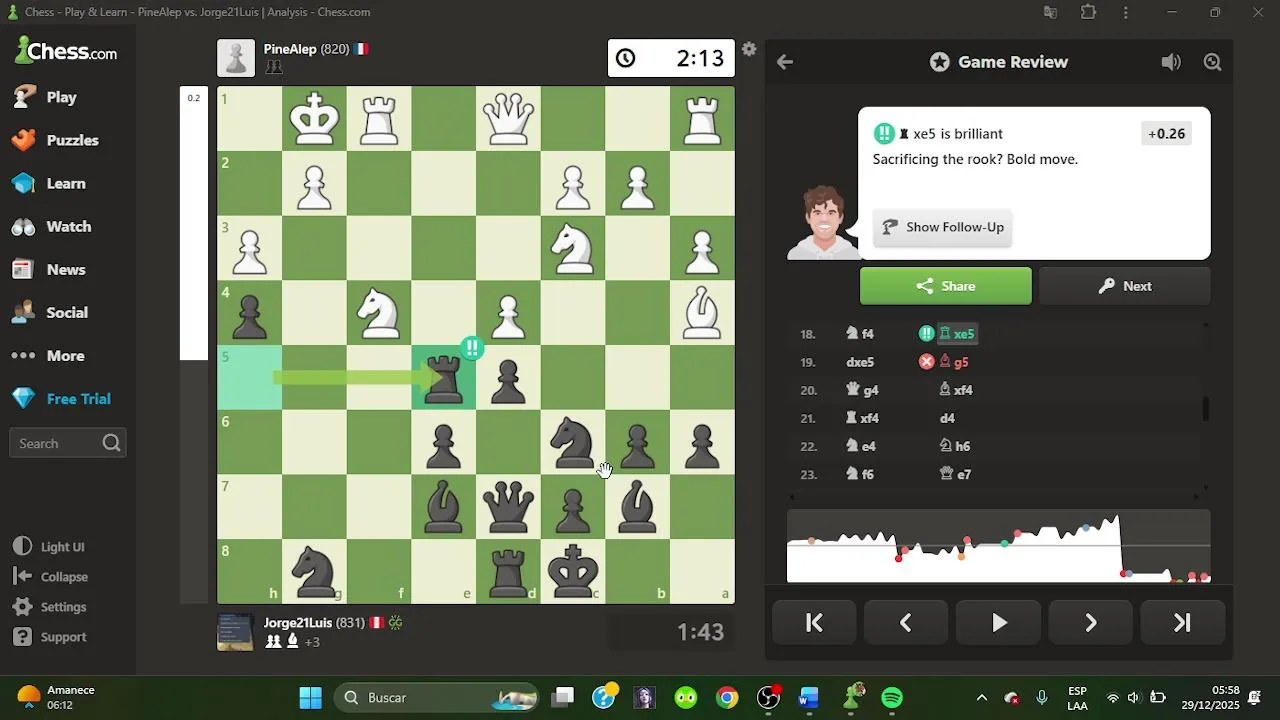Viewport: 1280px width, 720px height.
Task: Click the evaluation graph timeline
Action: point(998,546)
